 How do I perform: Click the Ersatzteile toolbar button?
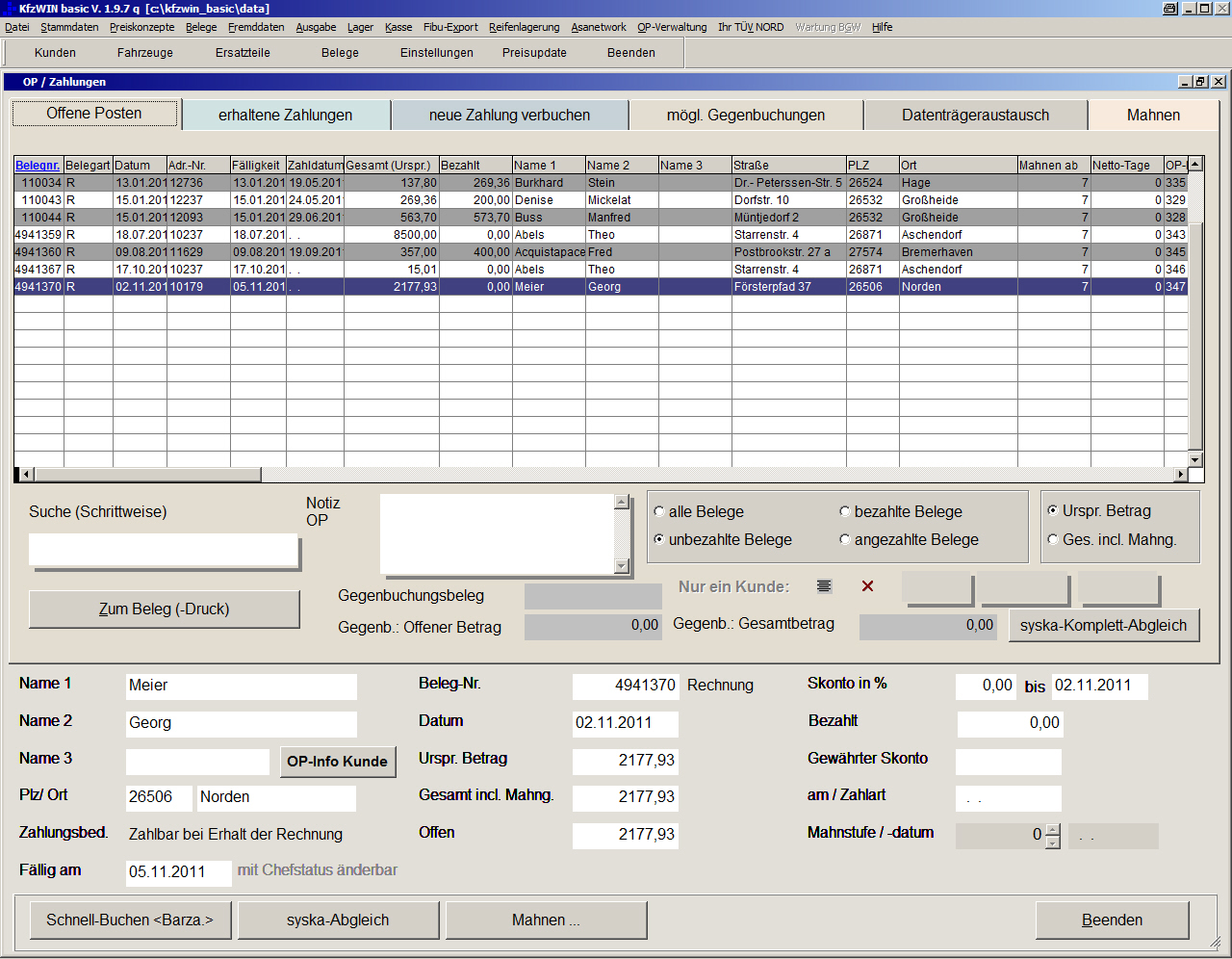pyautogui.click(x=243, y=53)
